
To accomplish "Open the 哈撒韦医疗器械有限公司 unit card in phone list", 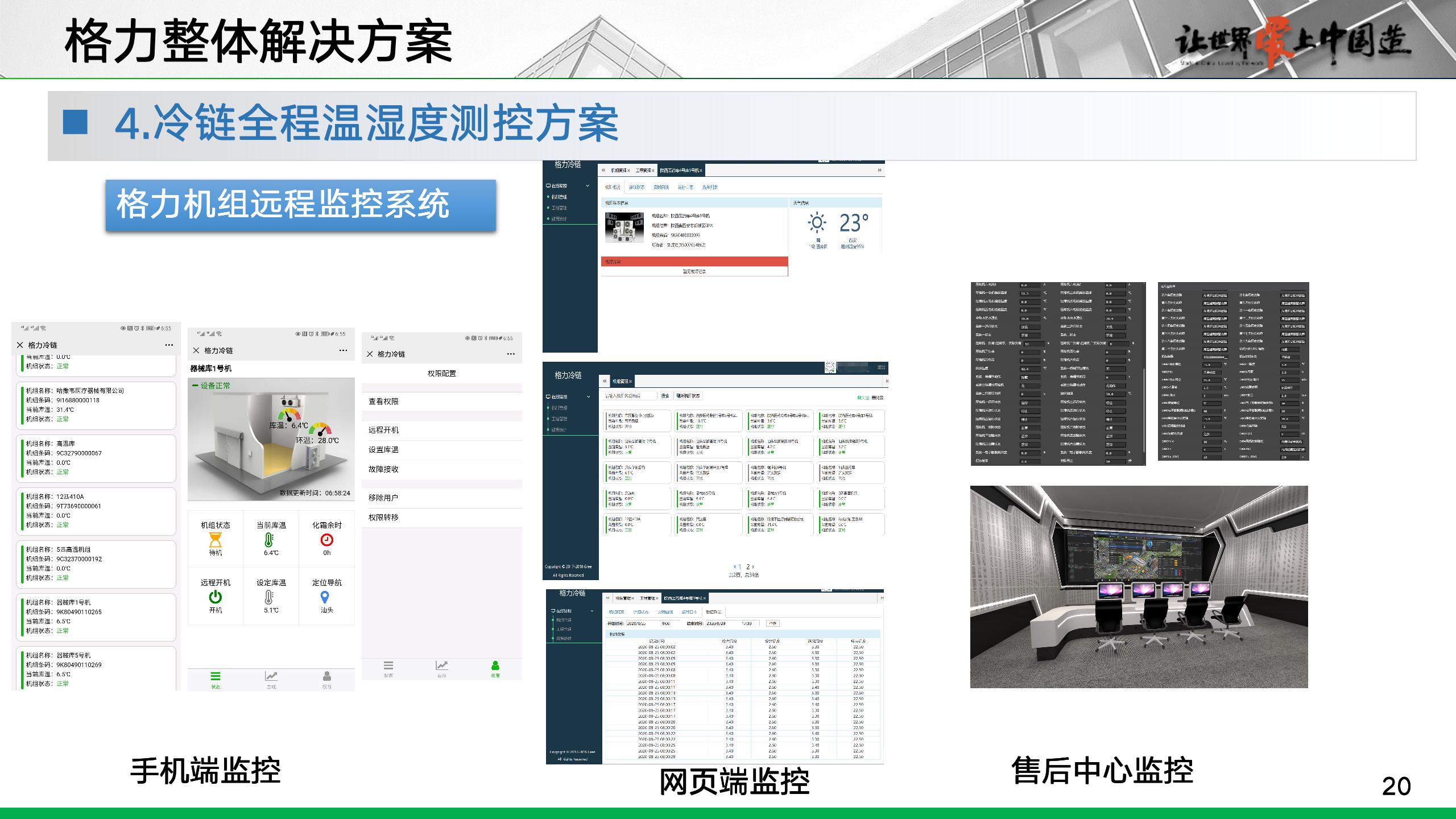I will click(x=96, y=405).
